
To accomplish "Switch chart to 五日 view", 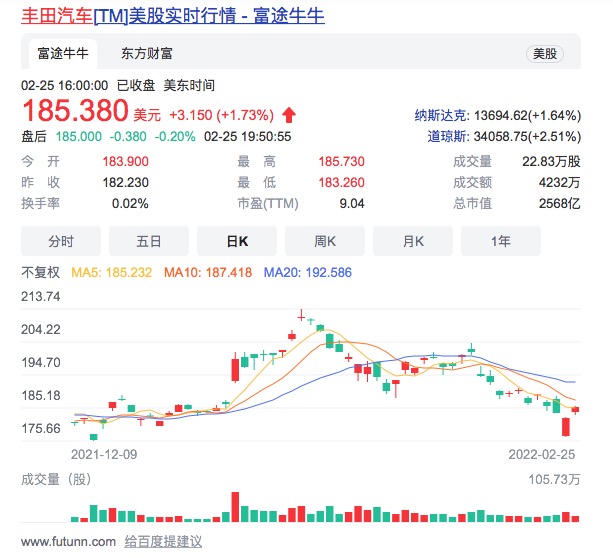I will [149, 241].
